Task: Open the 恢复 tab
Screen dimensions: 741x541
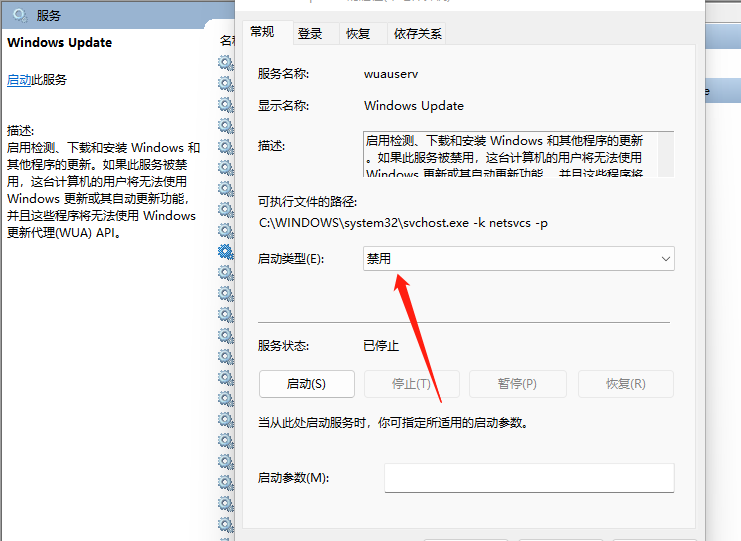Action: [x=358, y=34]
